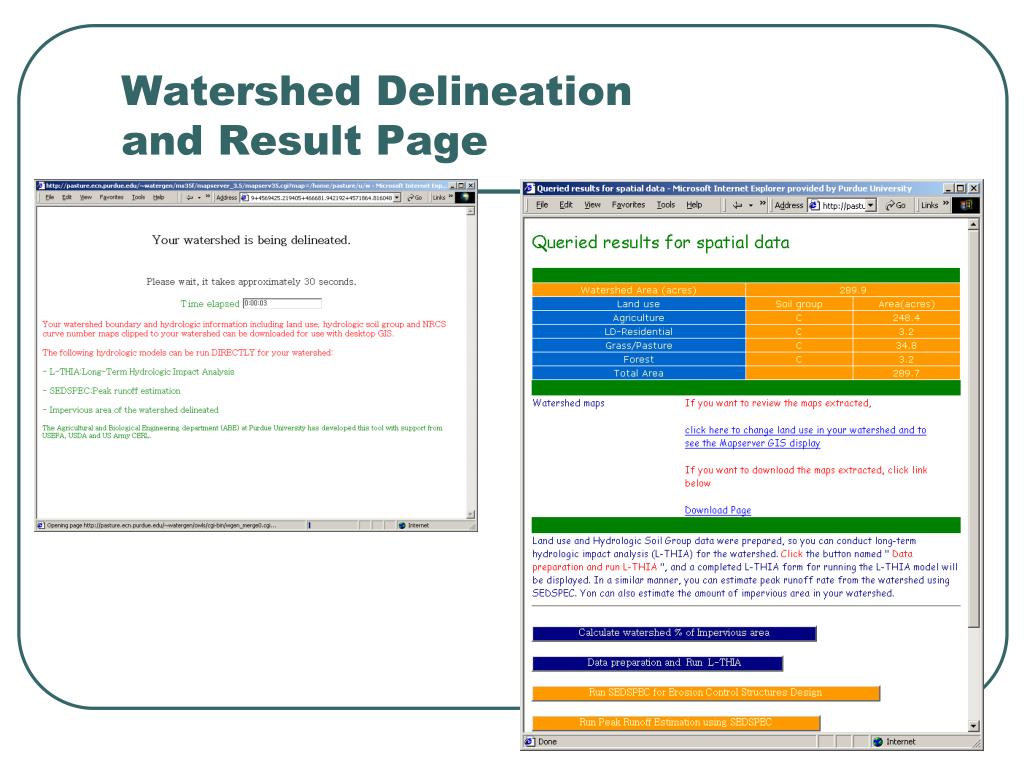Click the Time elapsed field showing 0:00:03
Image resolution: width=1024 pixels, height=768 pixels.
282,303
